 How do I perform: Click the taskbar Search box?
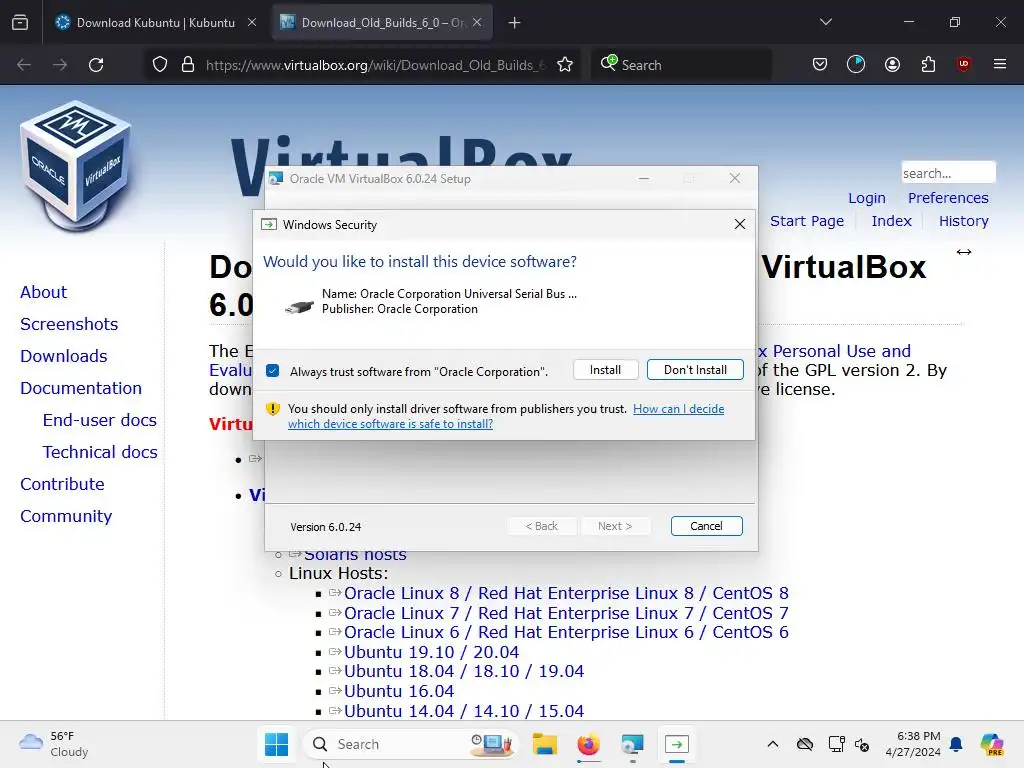(x=410, y=744)
